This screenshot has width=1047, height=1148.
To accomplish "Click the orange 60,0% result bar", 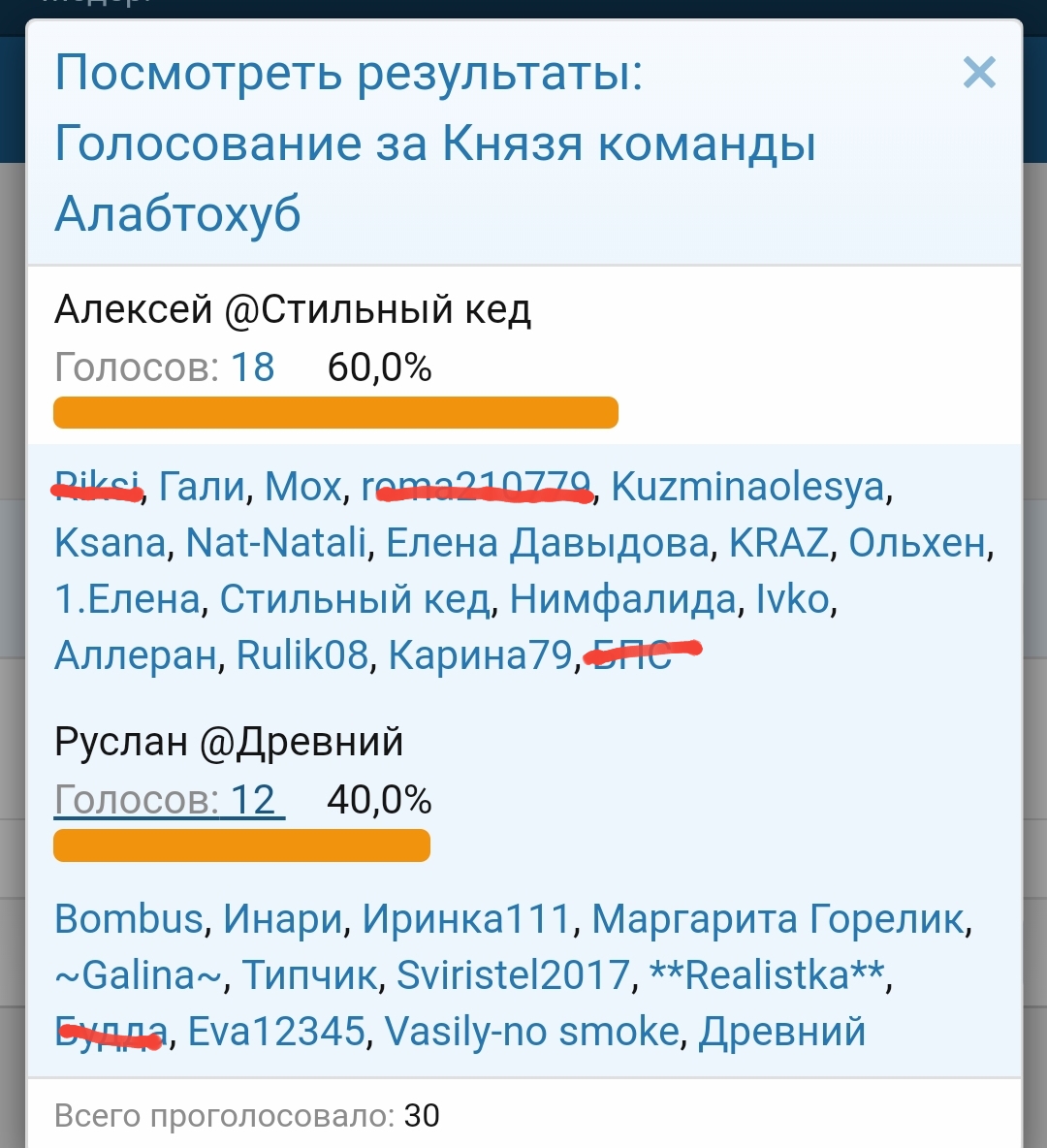I will click(x=335, y=412).
